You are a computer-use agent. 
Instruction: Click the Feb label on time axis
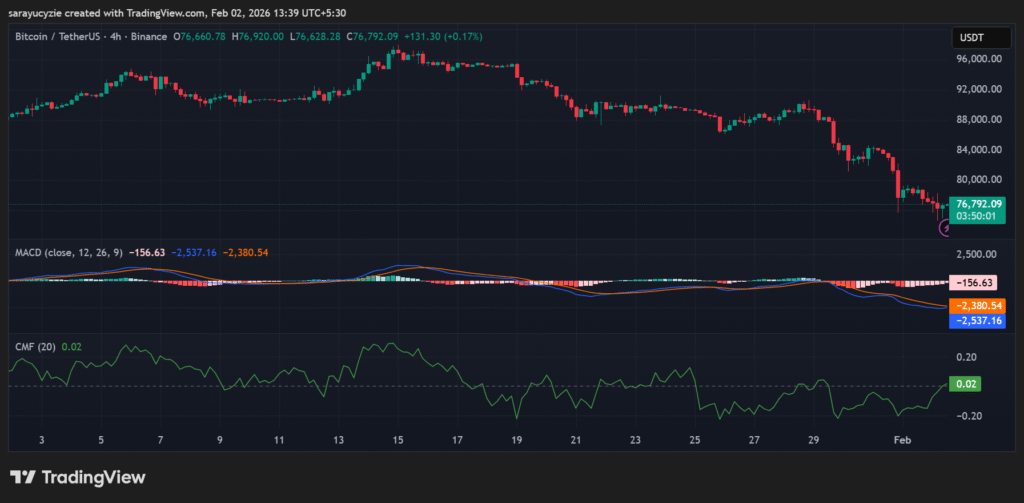point(902,440)
